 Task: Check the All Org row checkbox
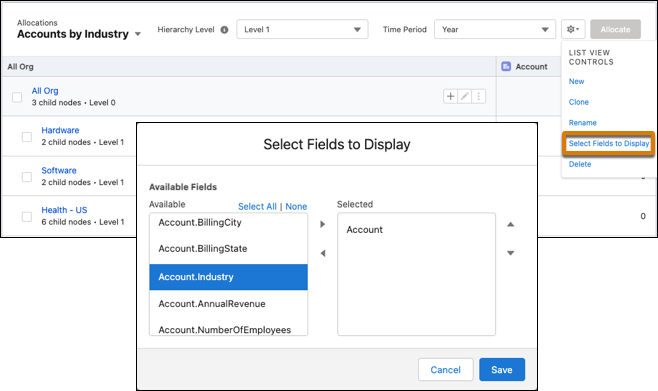point(17,97)
